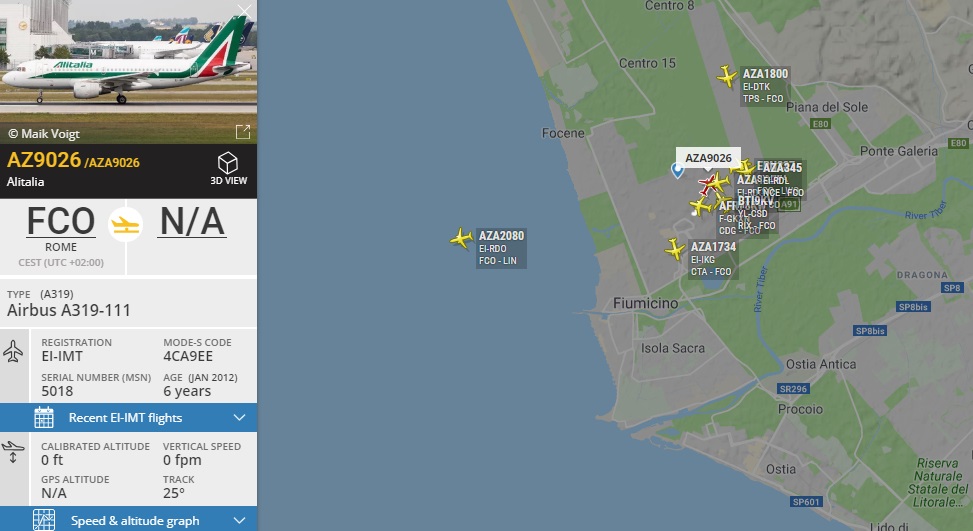Click the AZA2080 flight label box

coord(501,248)
